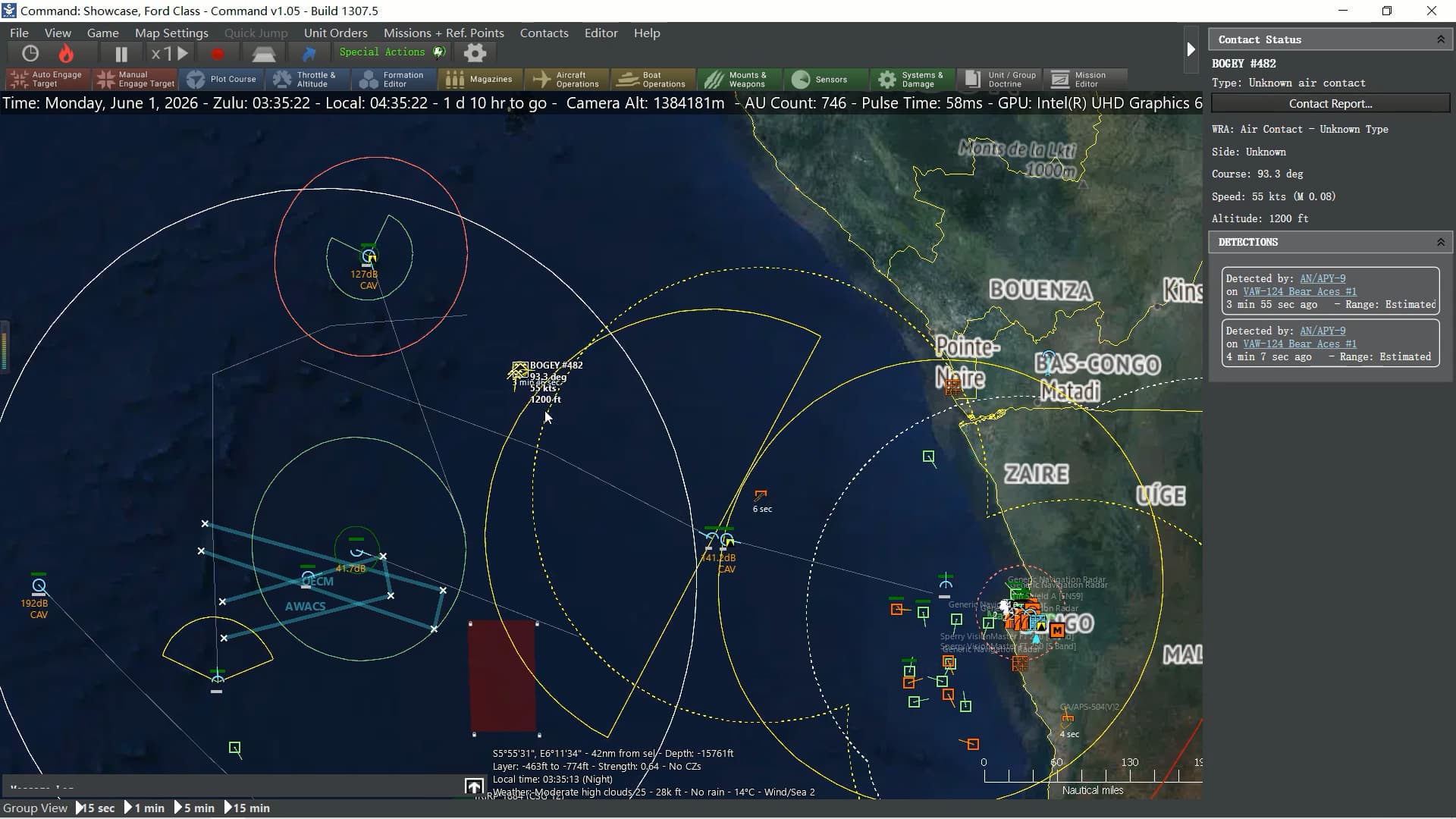Screen dimensions: 1456x819
Task: Click Auto Engage Target button
Action: pos(48,79)
